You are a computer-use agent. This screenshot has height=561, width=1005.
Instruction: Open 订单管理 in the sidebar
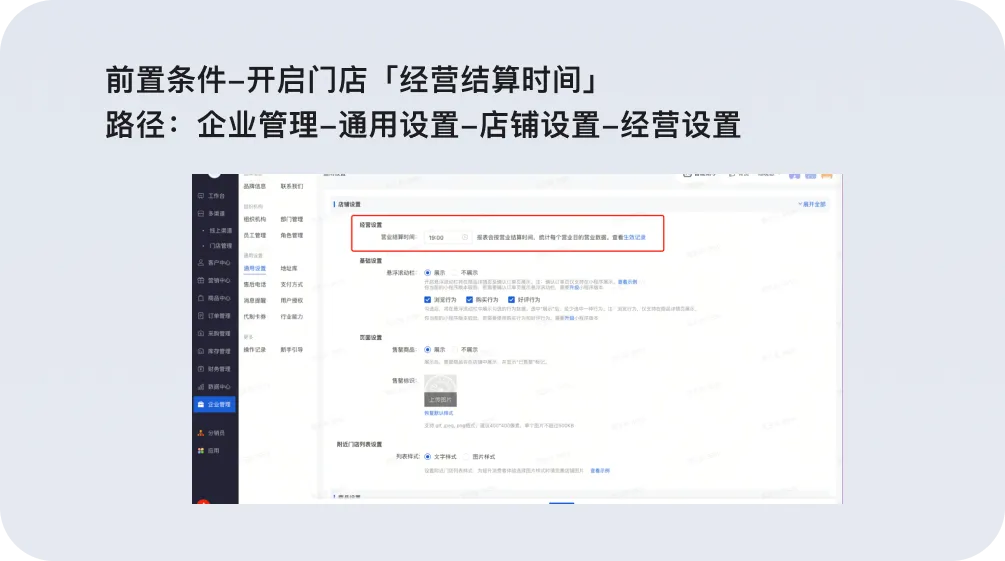click(215, 315)
